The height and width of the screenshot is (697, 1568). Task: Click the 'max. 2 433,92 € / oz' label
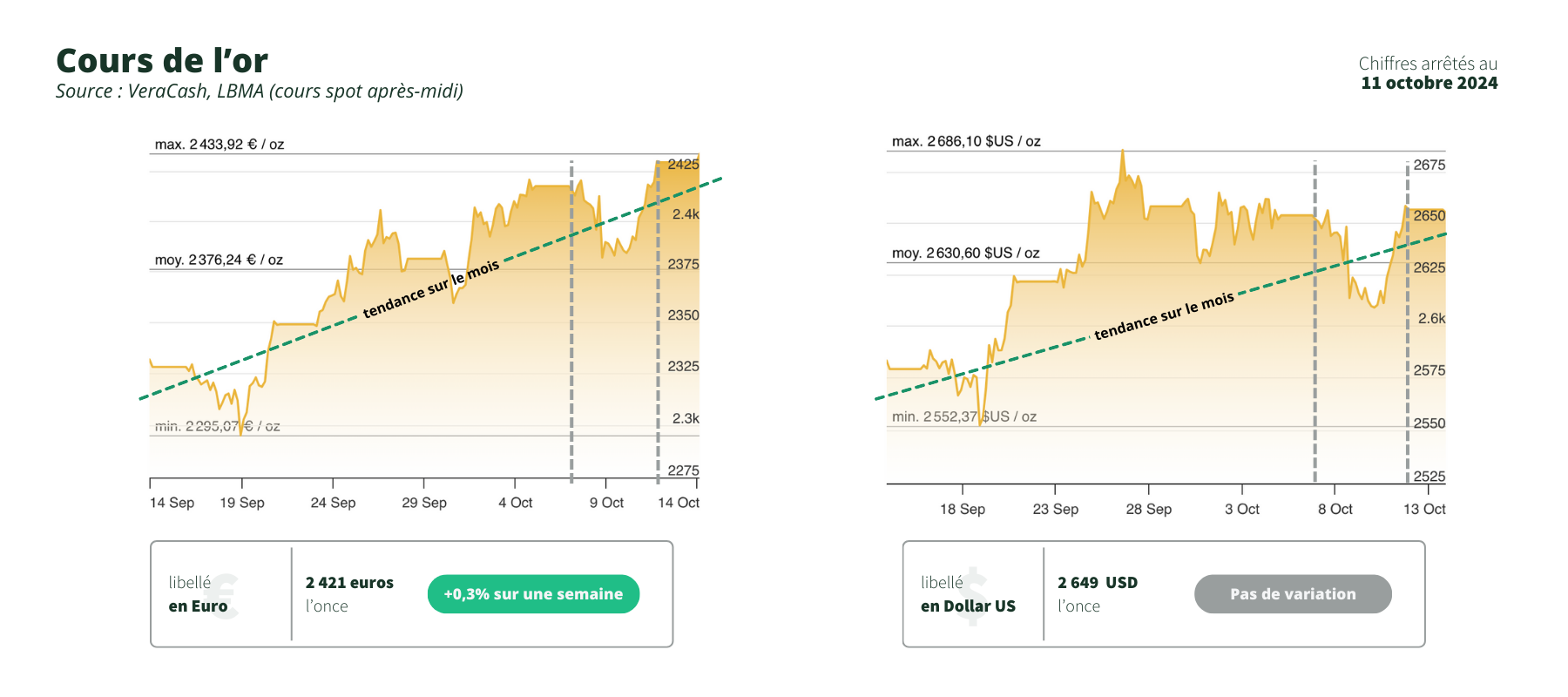point(220,145)
